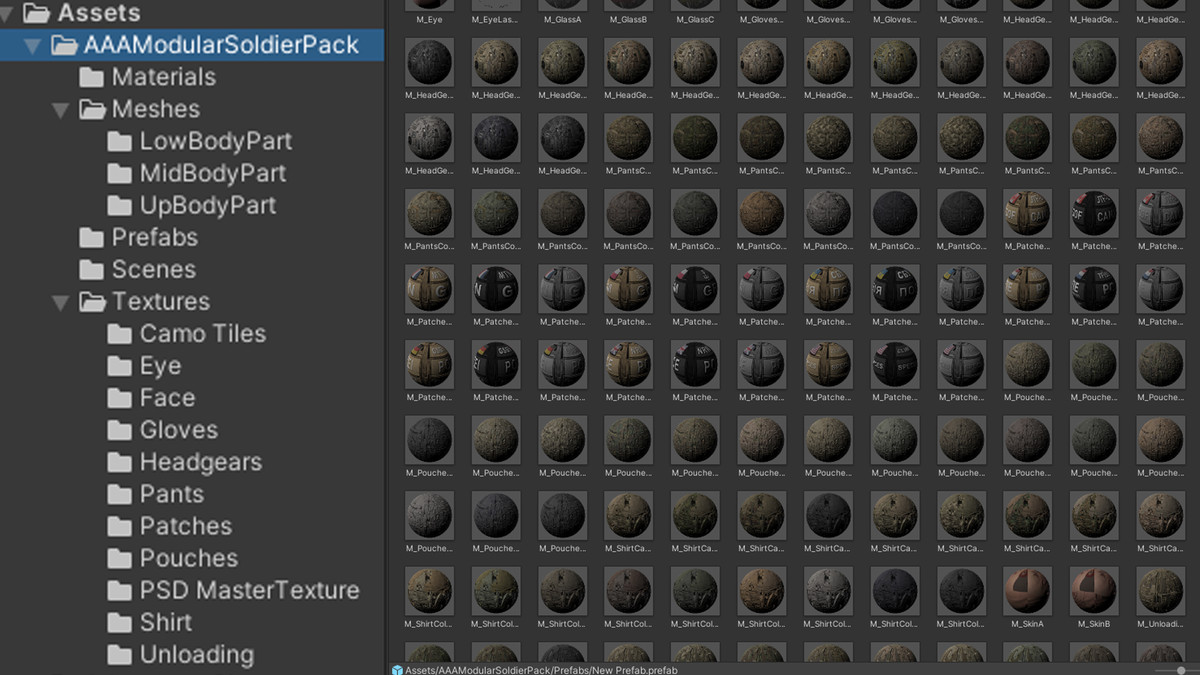Click the M_EyeLas... material label
1200x675 pixels.
tap(495, 19)
